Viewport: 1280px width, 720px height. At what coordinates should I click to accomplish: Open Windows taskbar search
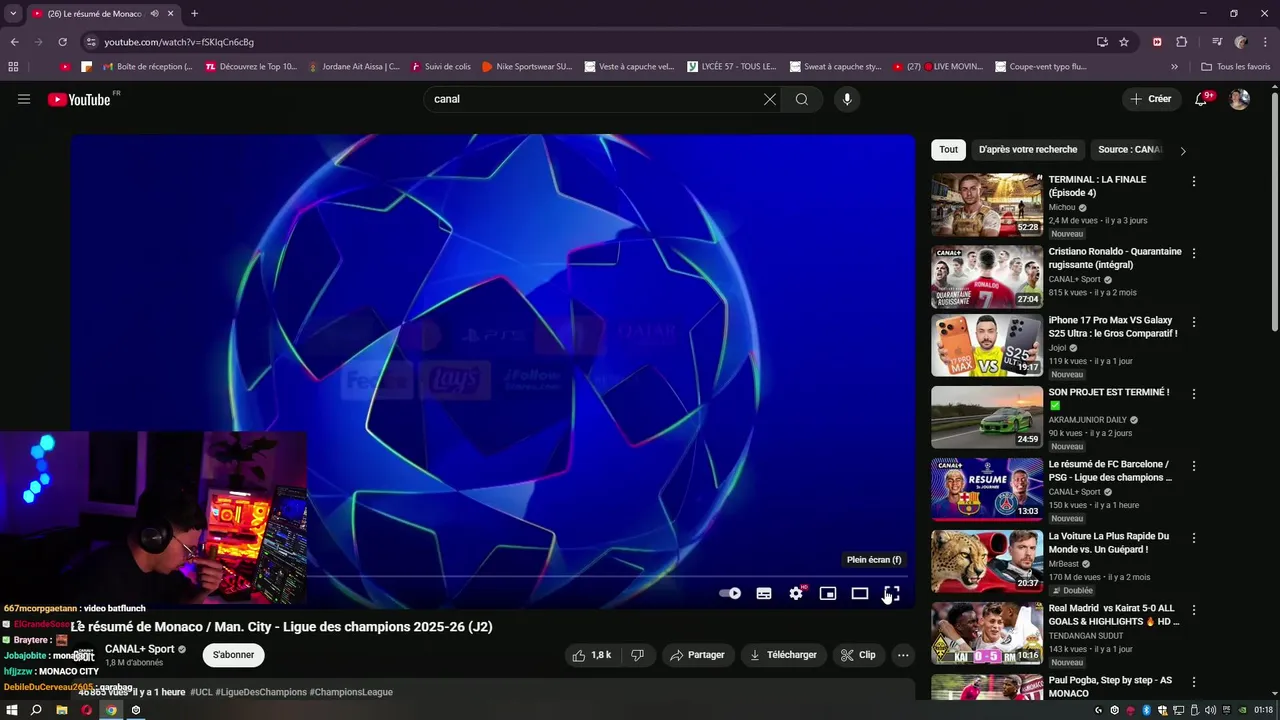tap(36, 710)
